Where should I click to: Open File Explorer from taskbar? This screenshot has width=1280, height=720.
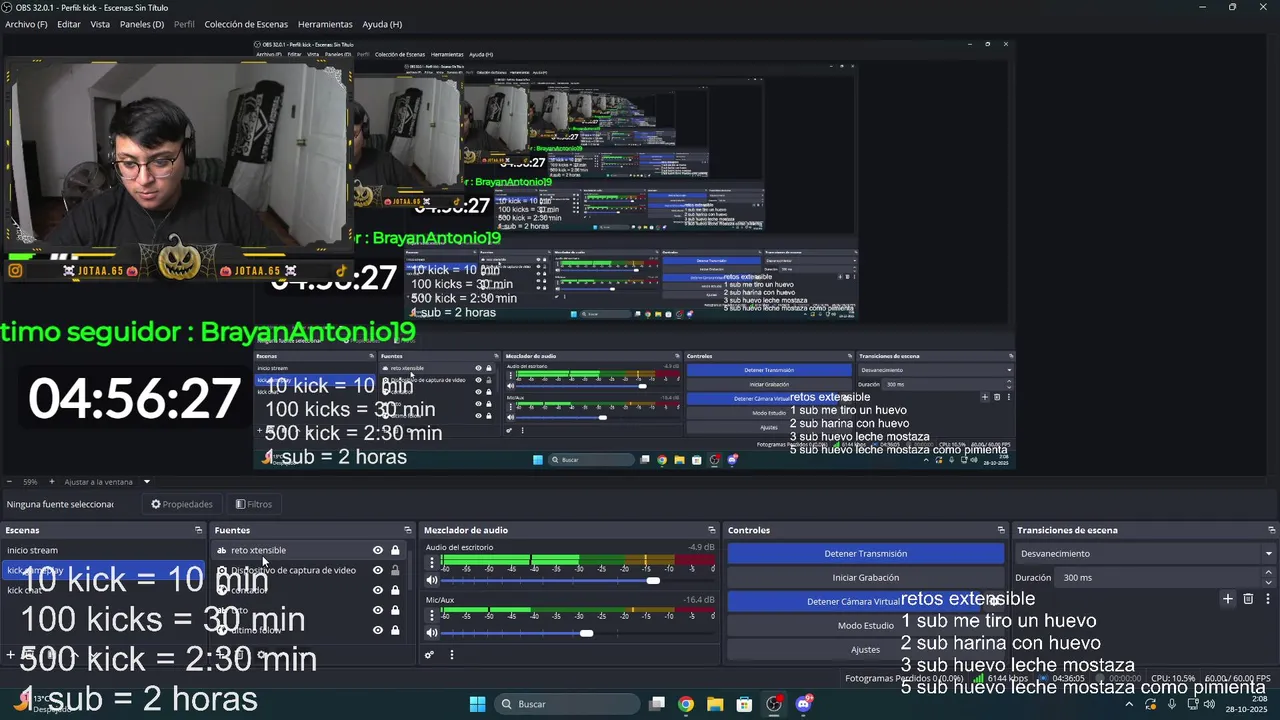(x=715, y=704)
